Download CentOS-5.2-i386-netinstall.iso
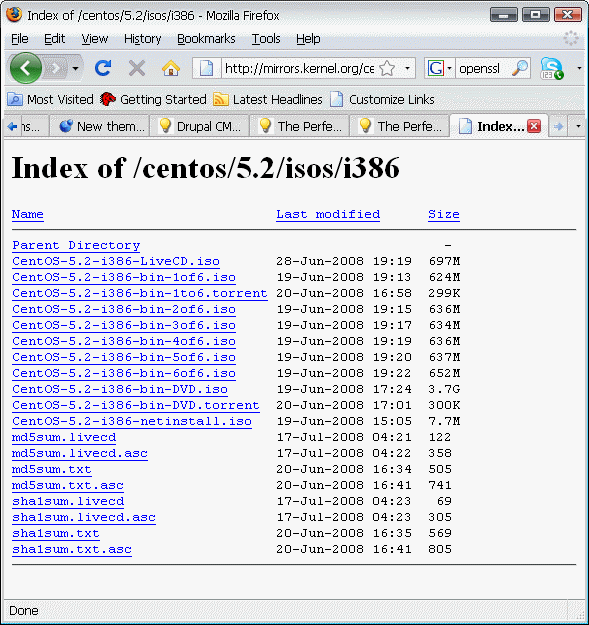589x625 pixels. coord(132,421)
